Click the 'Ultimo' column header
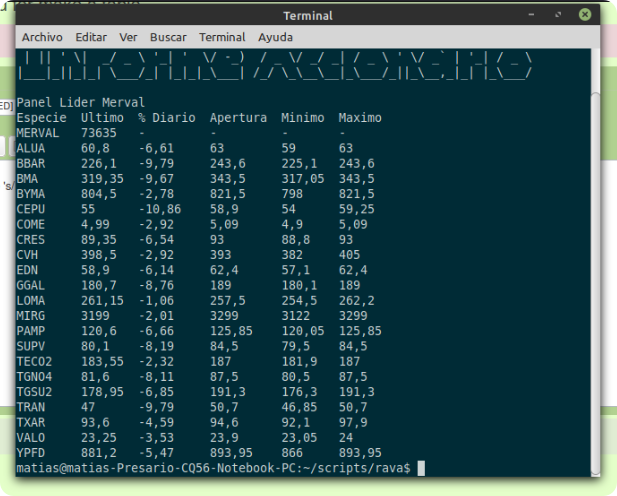The width and height of the screenshot is (617, 496). coord(102,118)
